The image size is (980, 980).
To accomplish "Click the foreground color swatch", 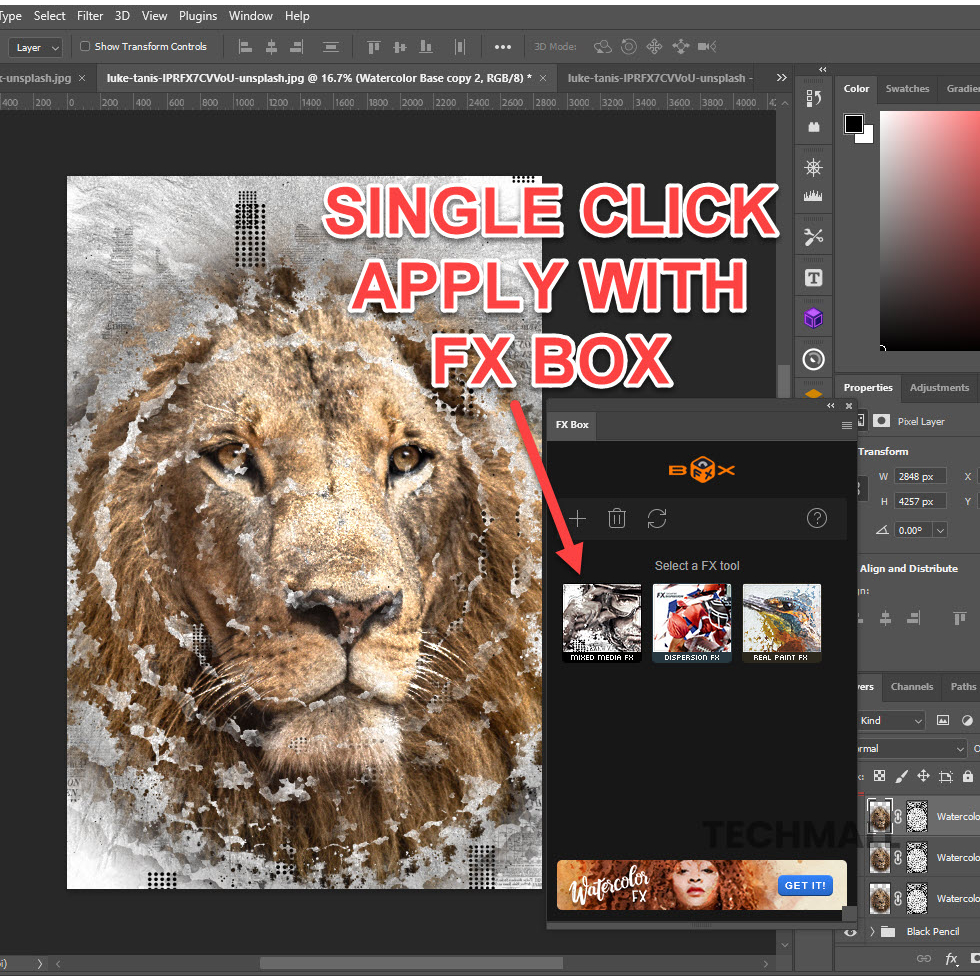I will 854,124.
